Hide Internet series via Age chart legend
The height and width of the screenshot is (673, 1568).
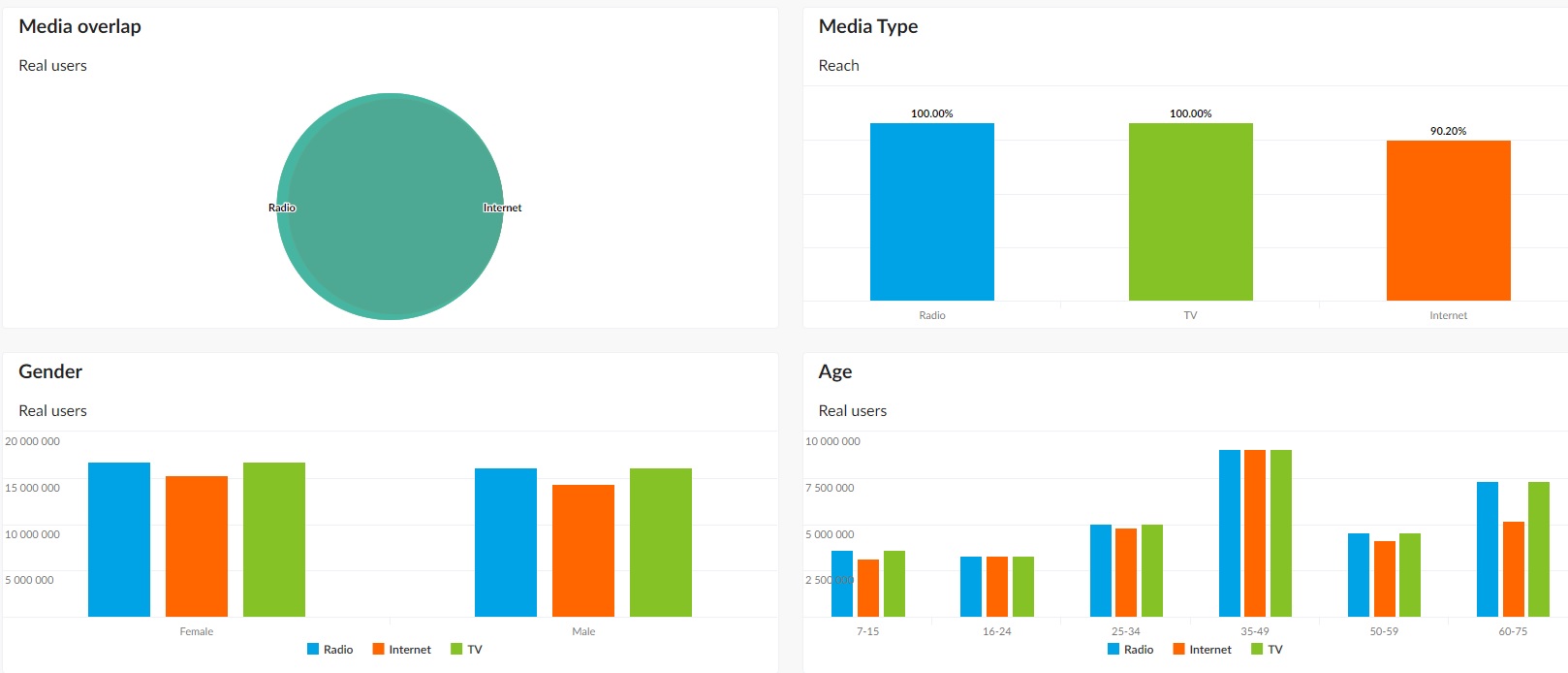click(1202, 650)
